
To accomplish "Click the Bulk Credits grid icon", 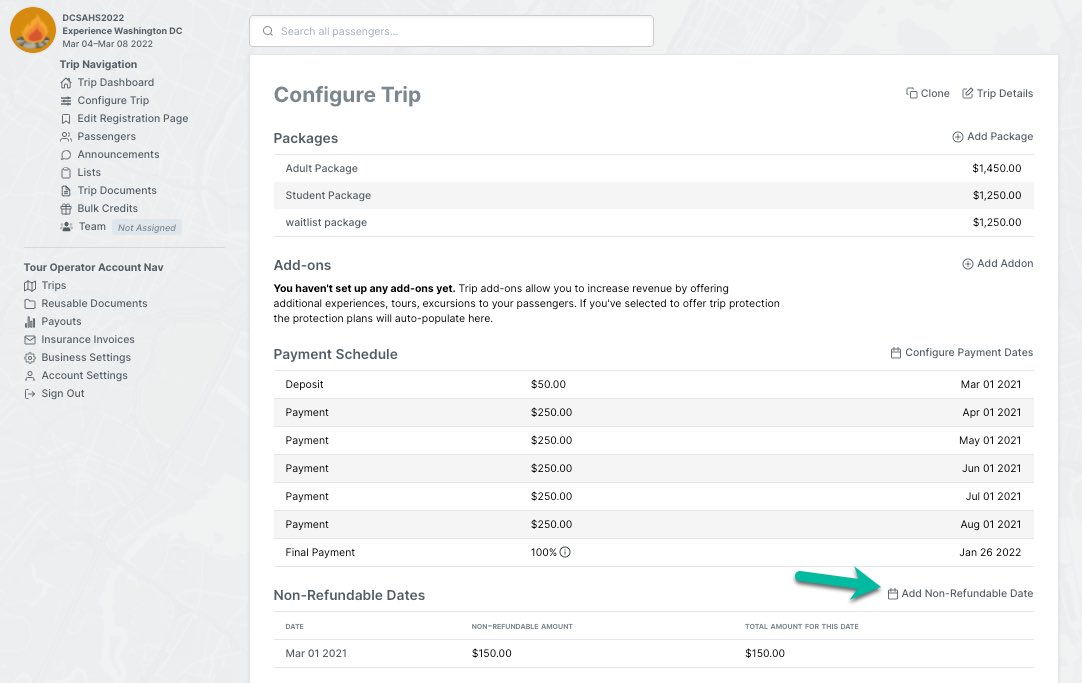I will click(68, 208).
